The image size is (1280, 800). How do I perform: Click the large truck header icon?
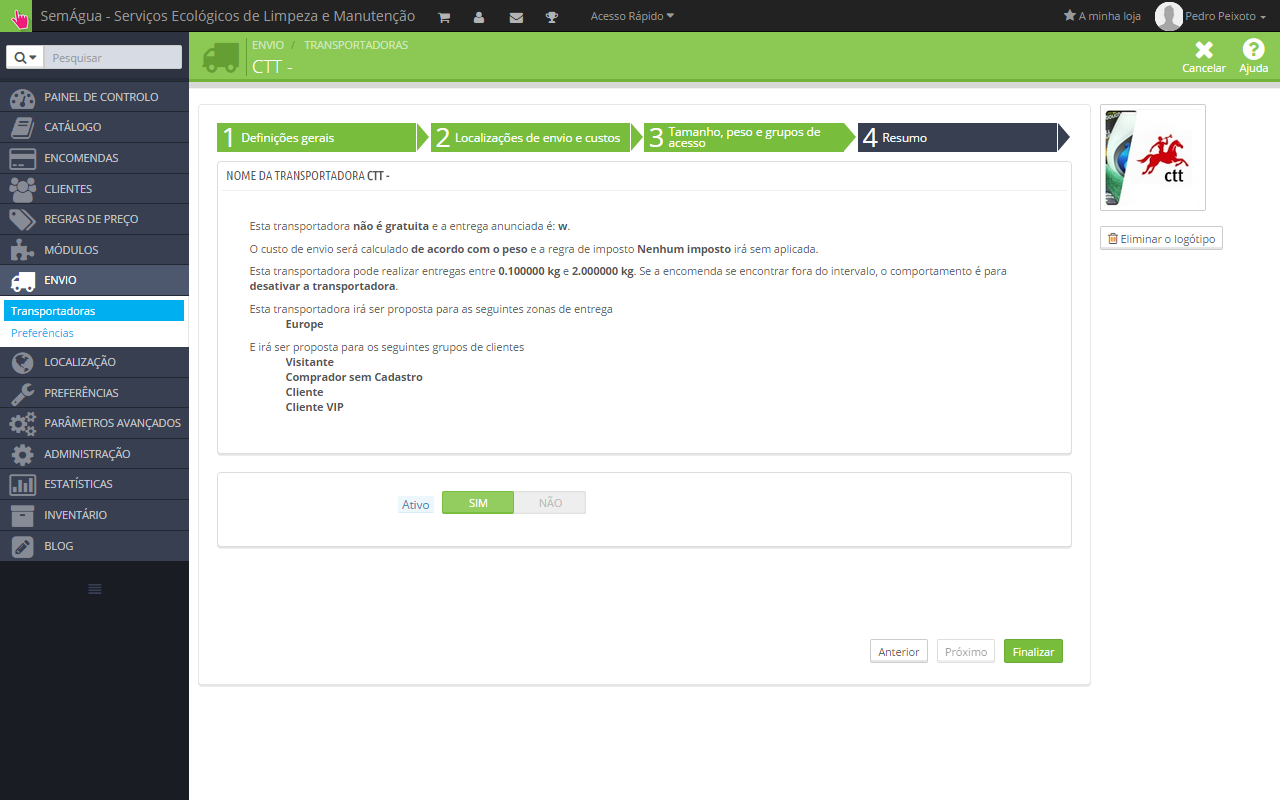[221, 57]
